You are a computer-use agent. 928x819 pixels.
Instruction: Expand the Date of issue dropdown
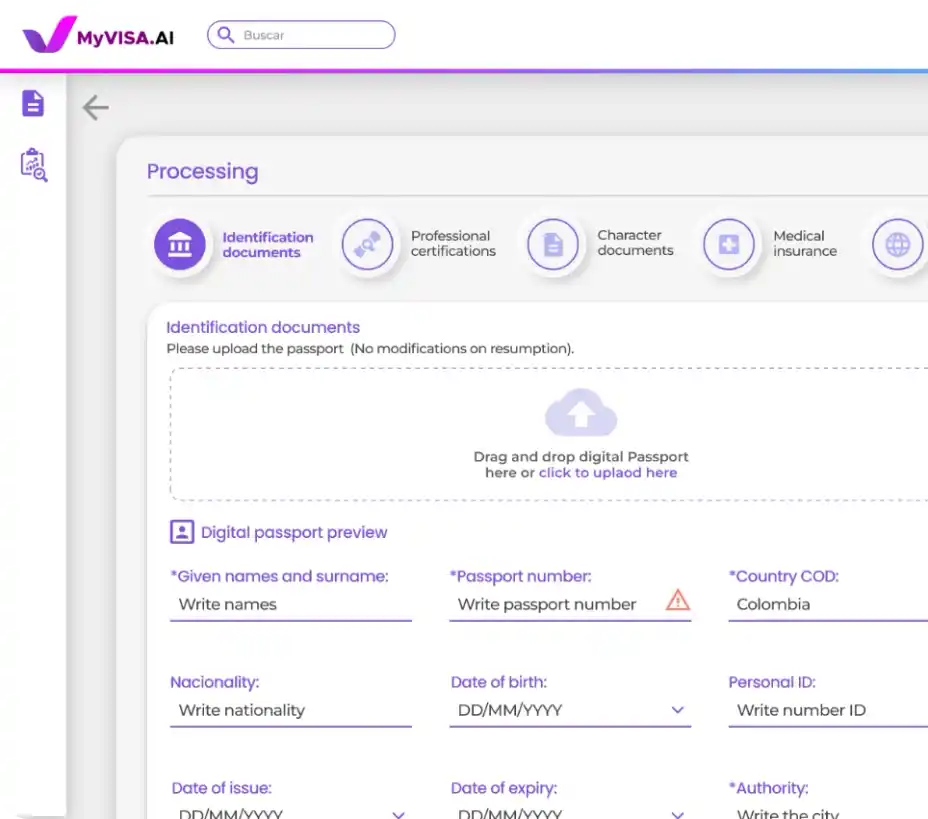398,814
